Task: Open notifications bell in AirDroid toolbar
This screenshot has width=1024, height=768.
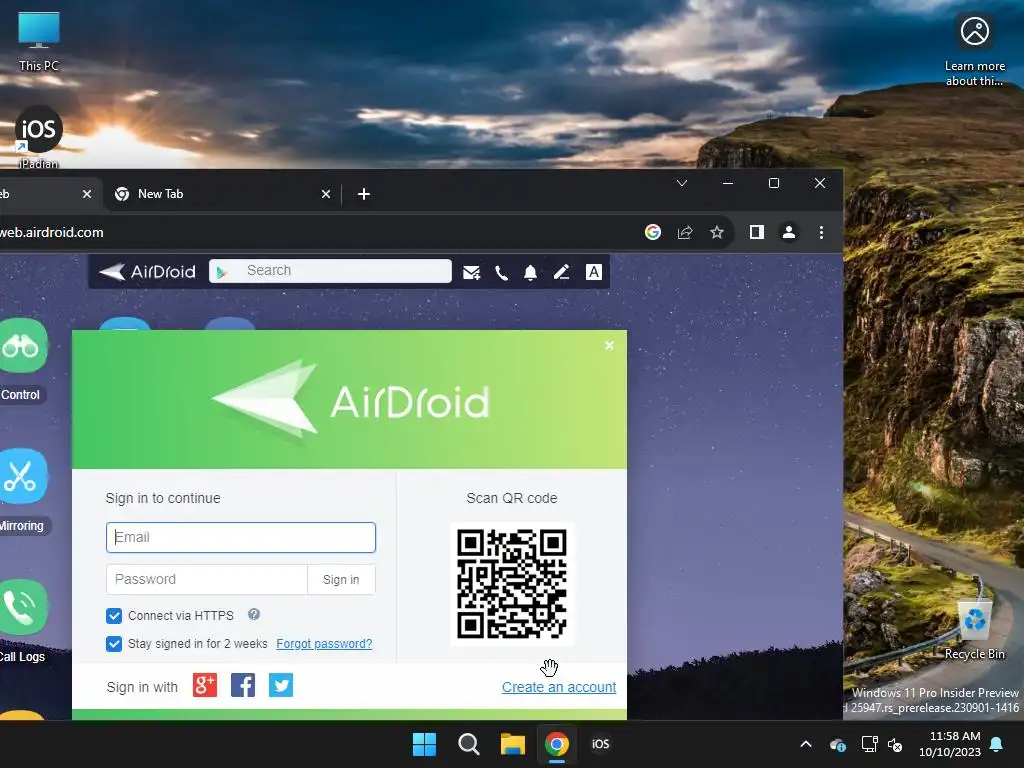Action: (530, 272)
